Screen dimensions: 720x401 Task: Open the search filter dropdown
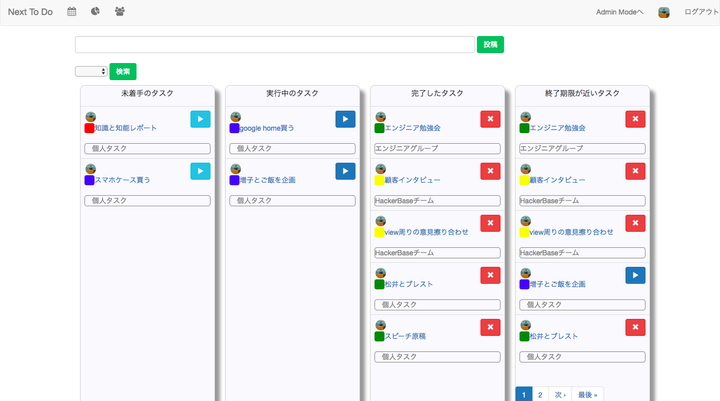[x=91, y=71]
